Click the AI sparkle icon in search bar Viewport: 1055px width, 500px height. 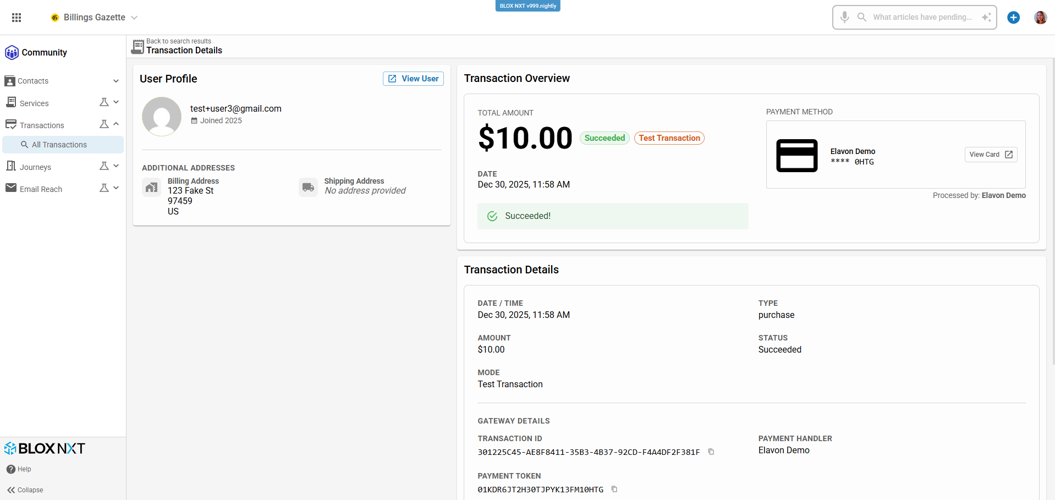pos(986,17)
